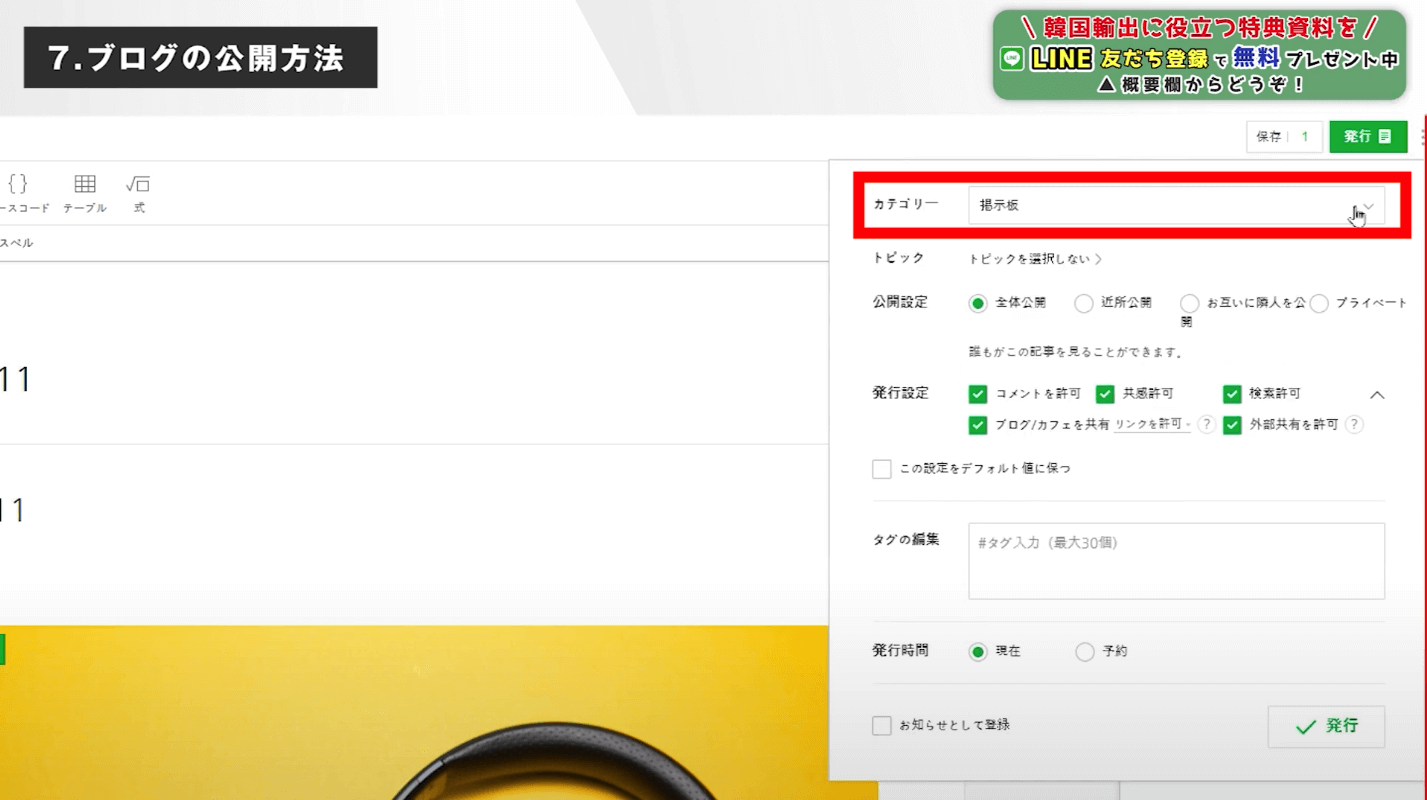Screen dimensions: 1427x800
Task: Check この設定をデフォルト値に保つ checkbox
Action: (x=881, y=469)
